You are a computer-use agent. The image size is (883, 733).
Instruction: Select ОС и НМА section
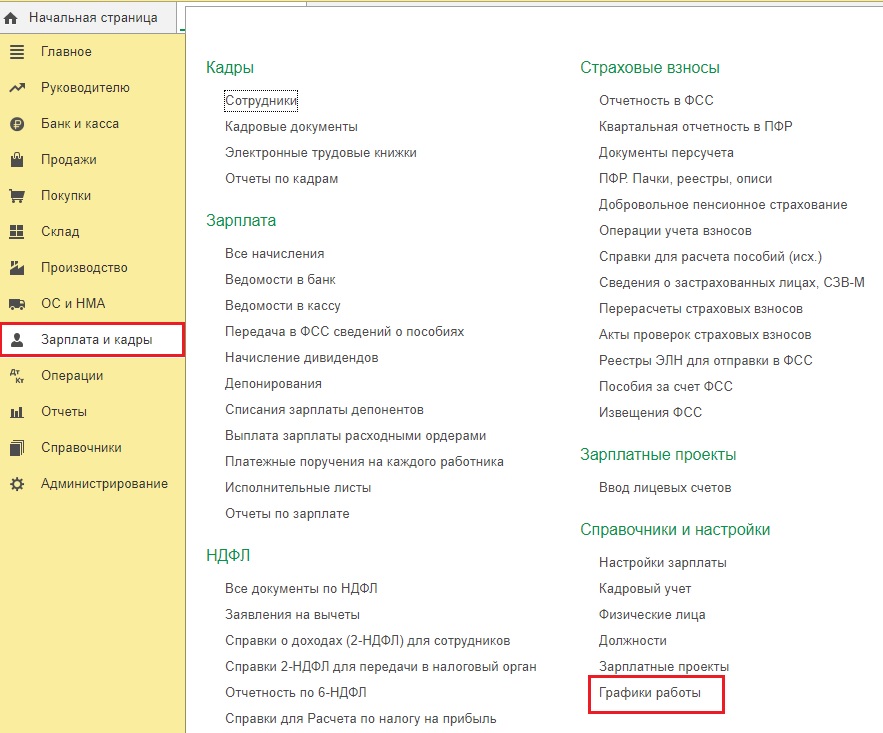click(x=73, y=304)
